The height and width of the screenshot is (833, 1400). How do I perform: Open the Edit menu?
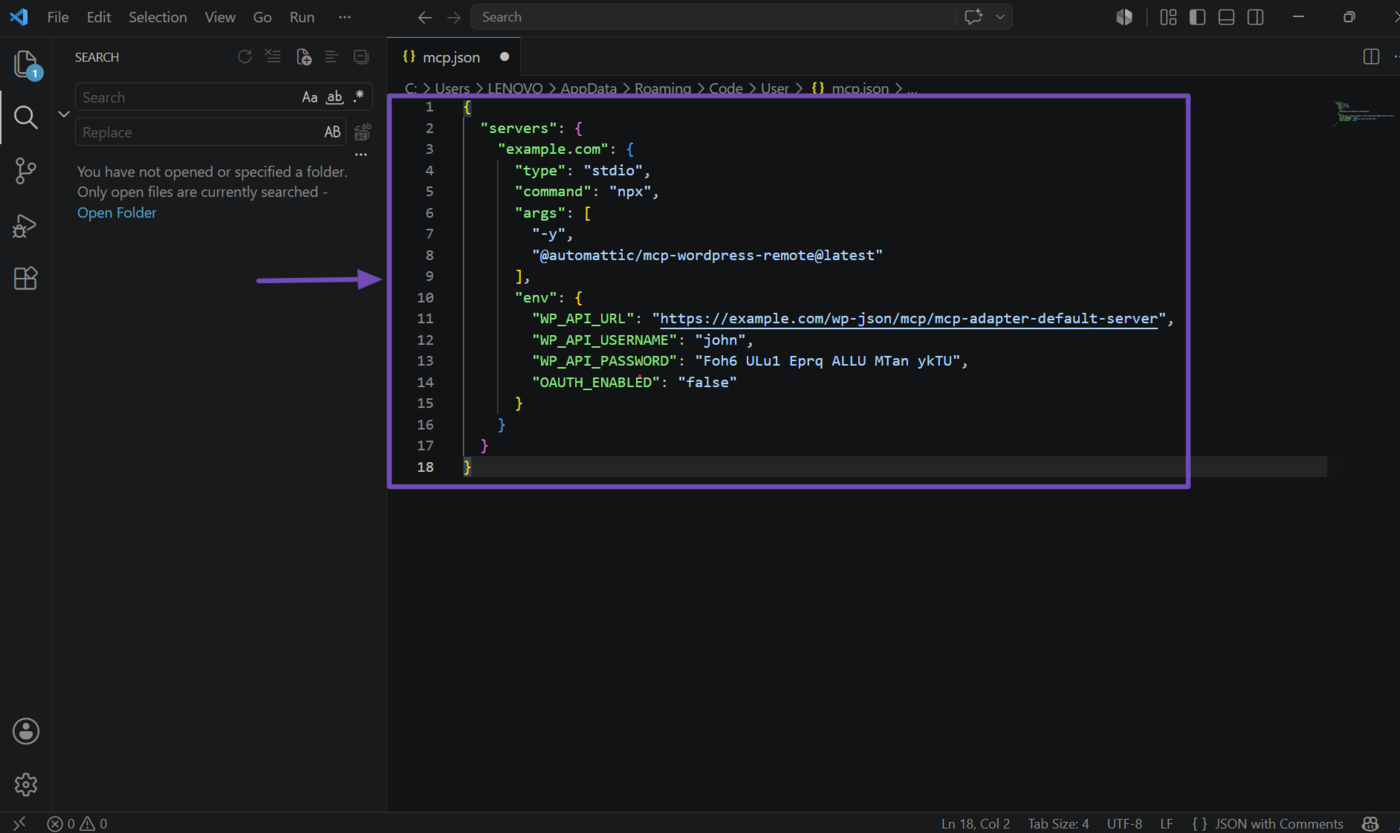click(99, 17)
